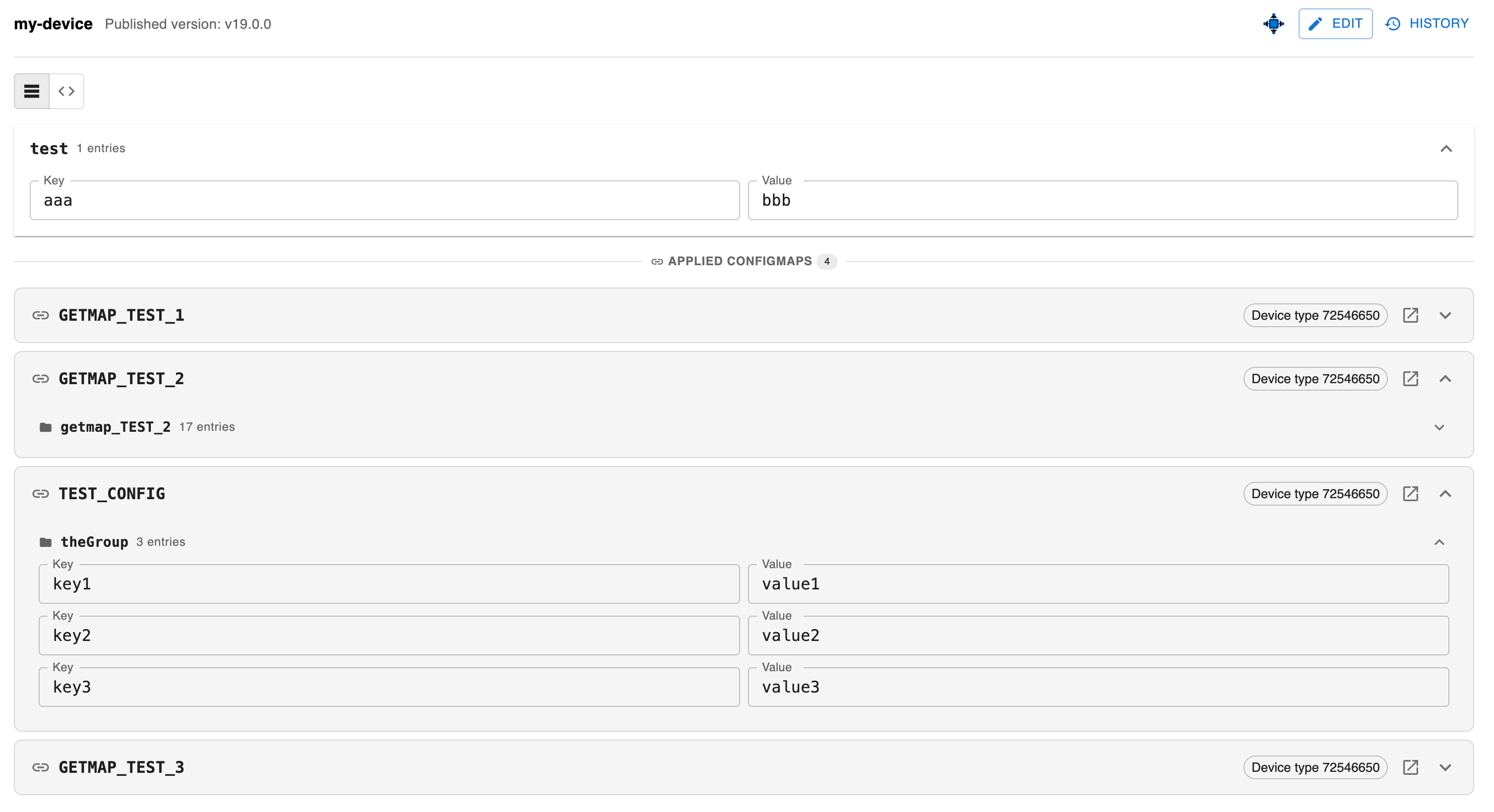Click the GETMAP_TEST_3 title text
Image resolution: width=1494 pixels, height=812 pixels.
coord(121,767)
